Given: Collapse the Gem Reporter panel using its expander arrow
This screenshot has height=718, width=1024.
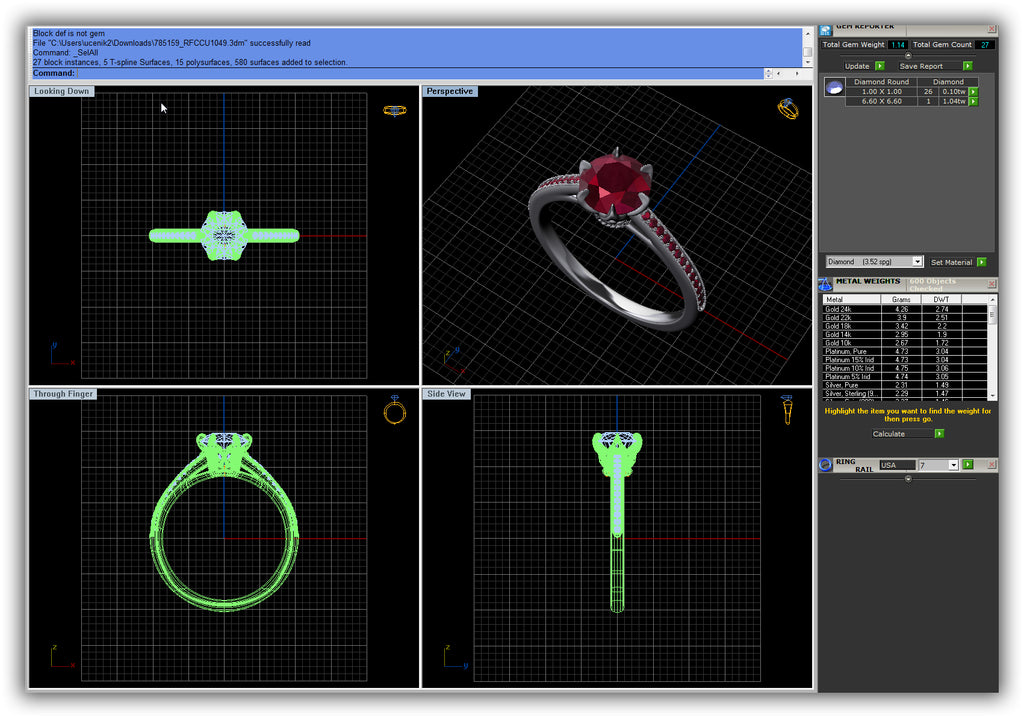Looking at the screenshot, I should [908, 56].
